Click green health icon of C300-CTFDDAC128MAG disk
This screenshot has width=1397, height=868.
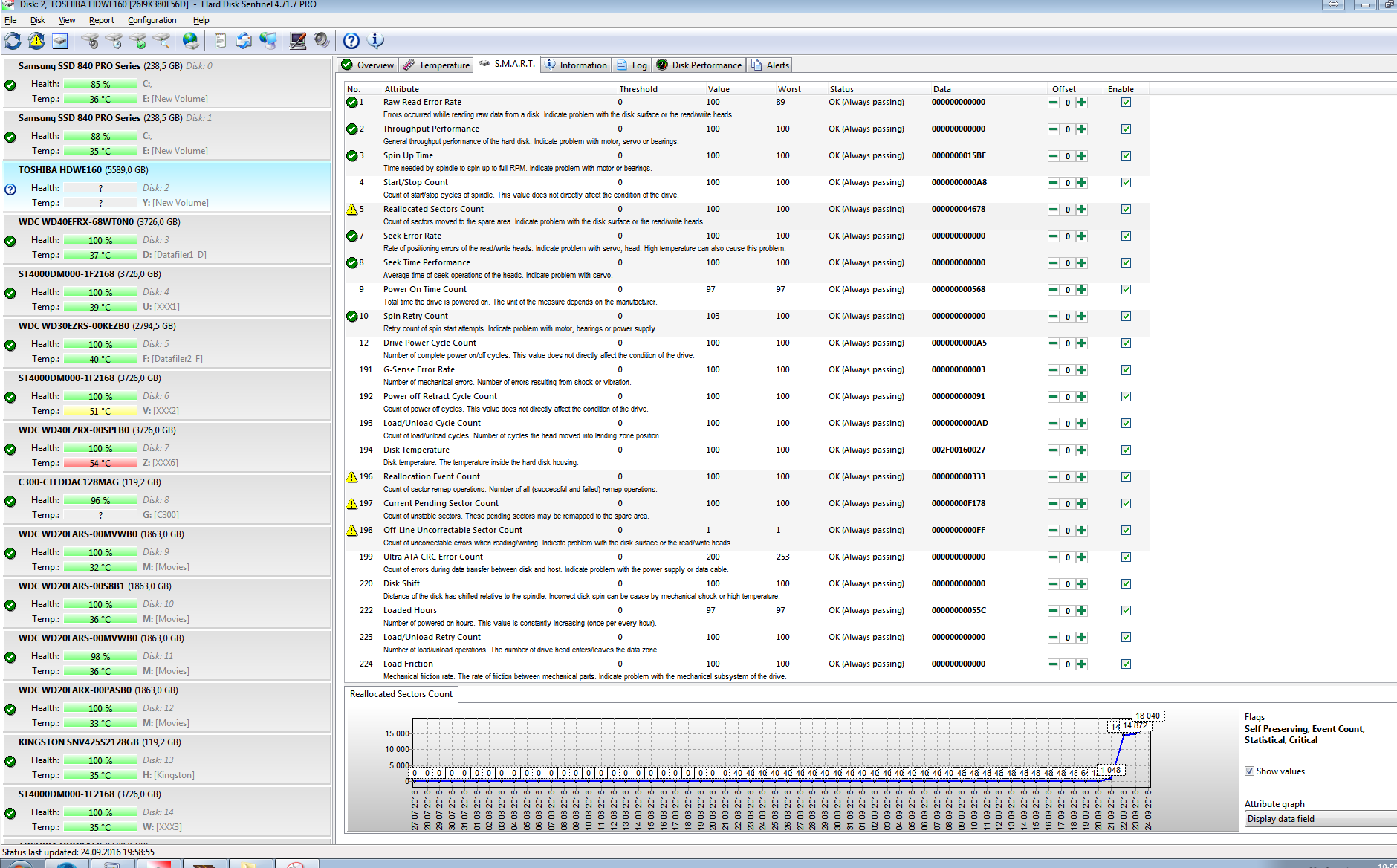point(10,502)
